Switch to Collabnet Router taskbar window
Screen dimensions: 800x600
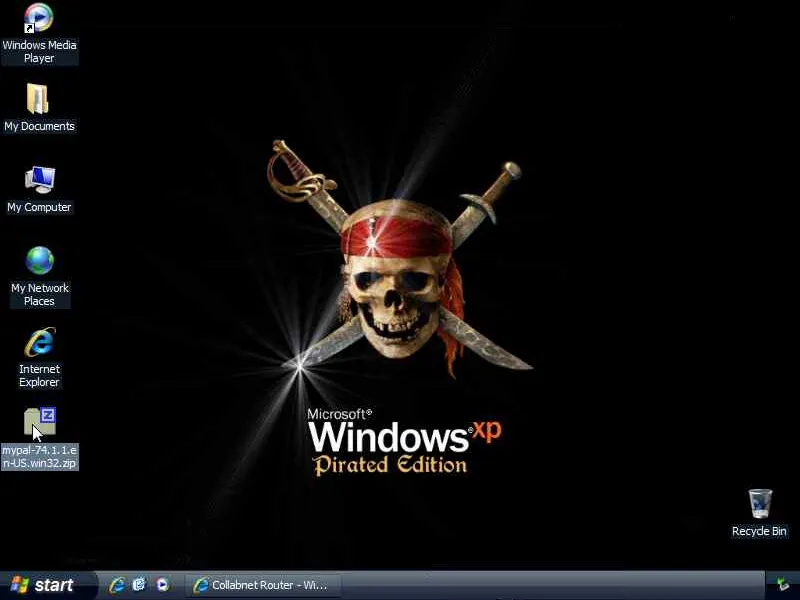[262, 585]
